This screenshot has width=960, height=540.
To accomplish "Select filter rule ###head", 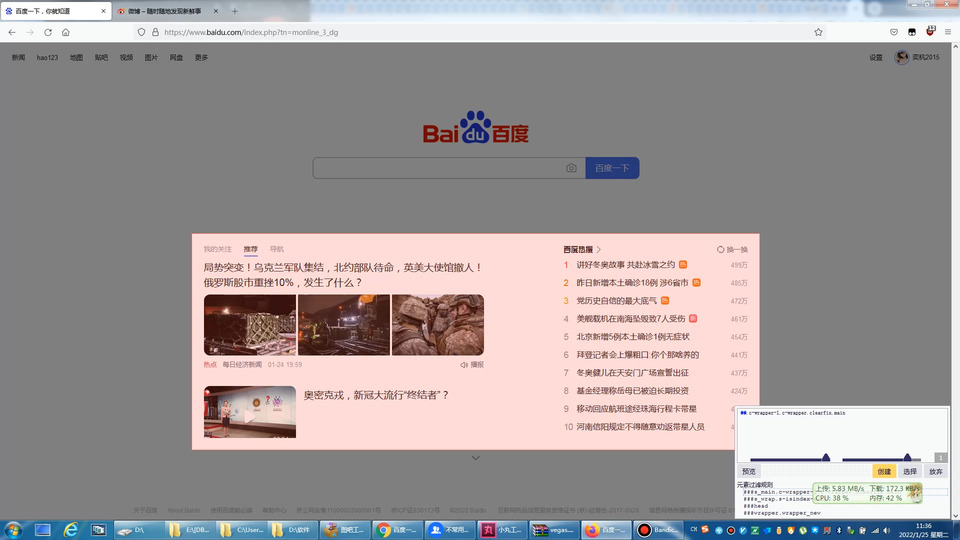I will (756, 506).
